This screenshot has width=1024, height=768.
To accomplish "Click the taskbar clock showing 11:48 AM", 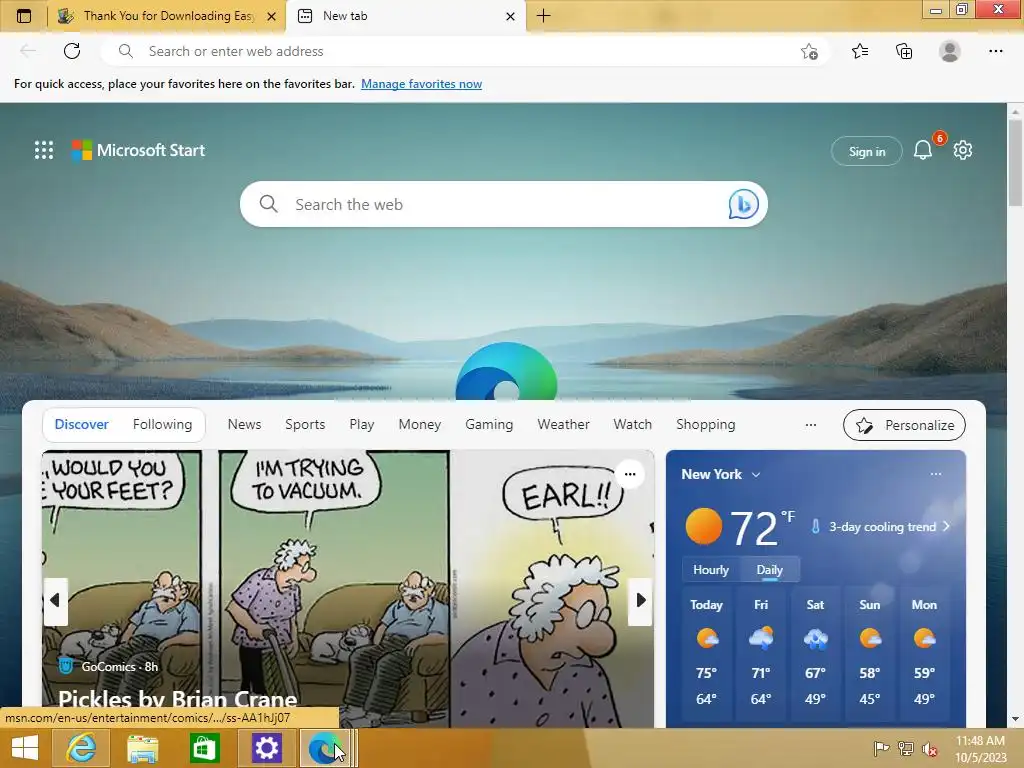I will point(980,748).
